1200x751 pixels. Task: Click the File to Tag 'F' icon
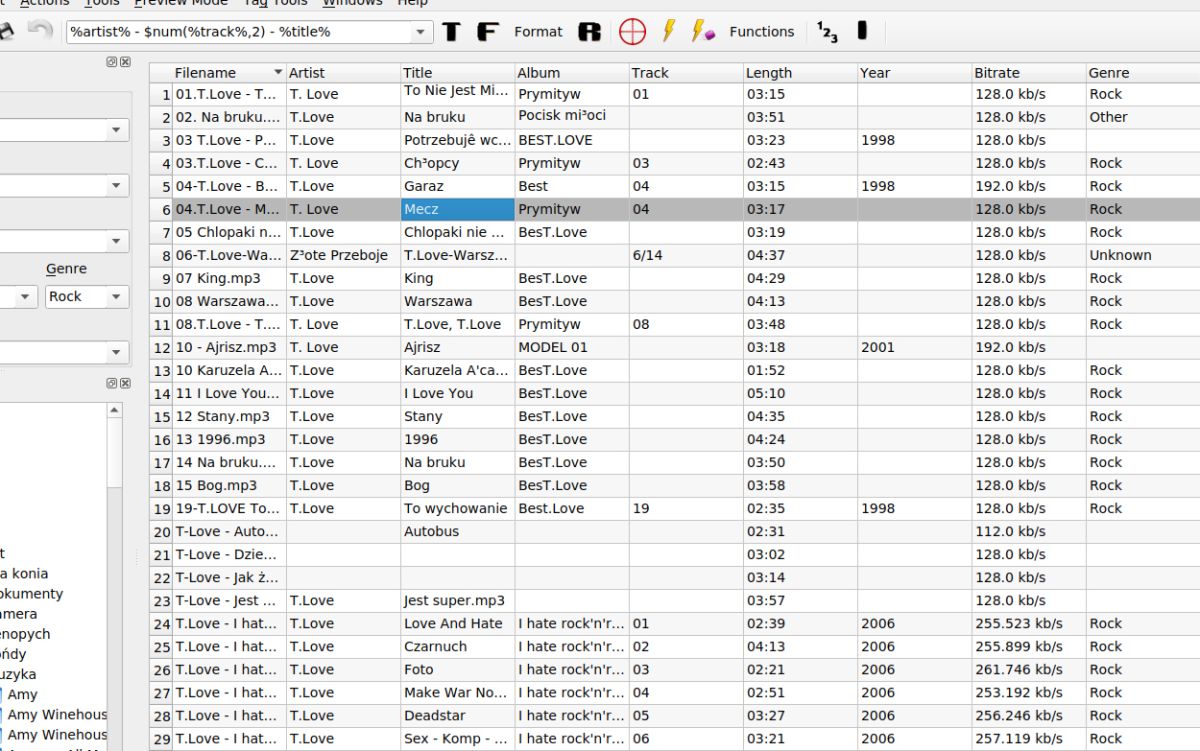pyautogui.click(x=487, y=32)
